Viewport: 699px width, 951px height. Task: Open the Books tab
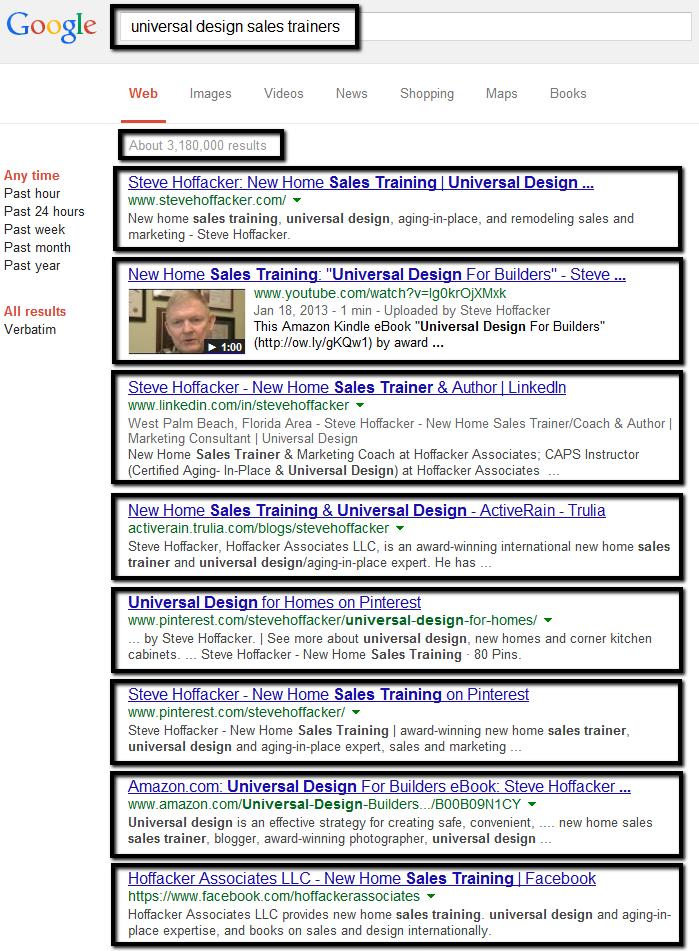click(568, 93)
